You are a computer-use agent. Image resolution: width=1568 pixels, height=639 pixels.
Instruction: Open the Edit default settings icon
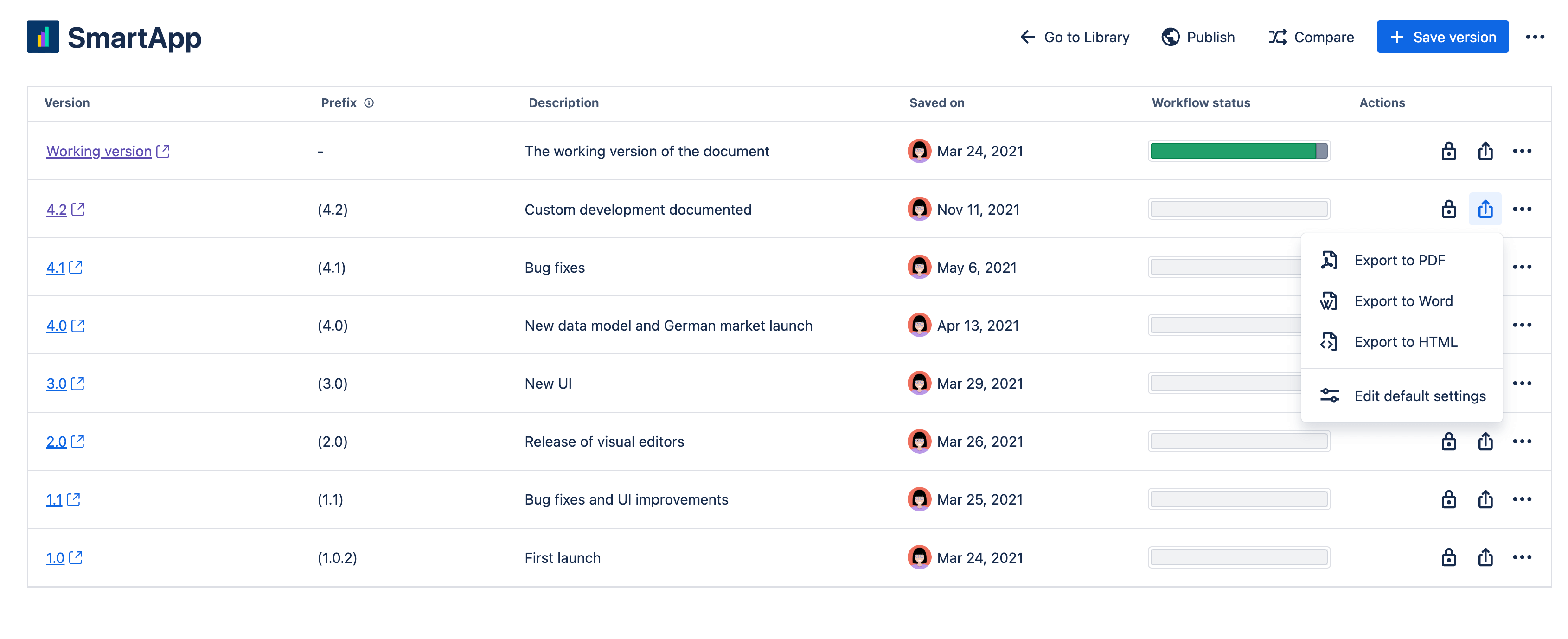point(1329,395)
